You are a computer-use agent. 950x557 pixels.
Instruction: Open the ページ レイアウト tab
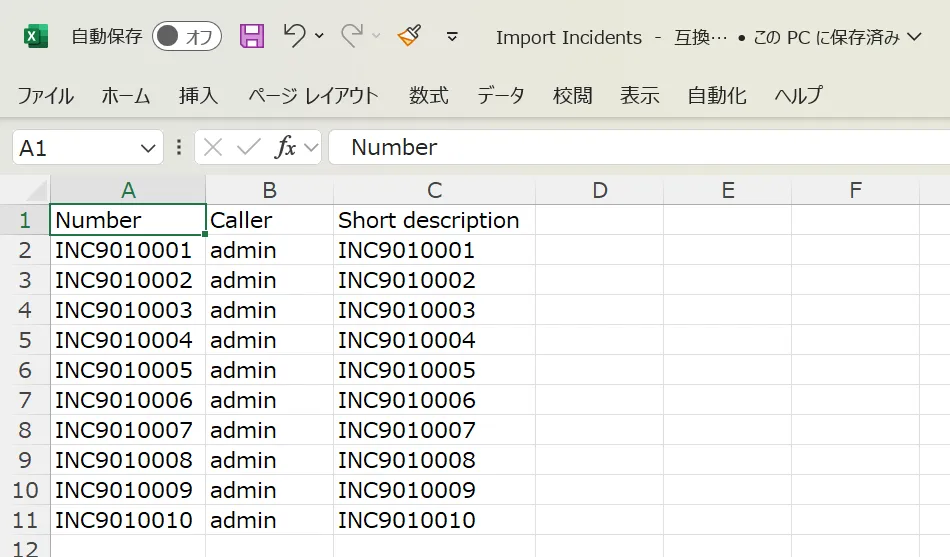313,95
